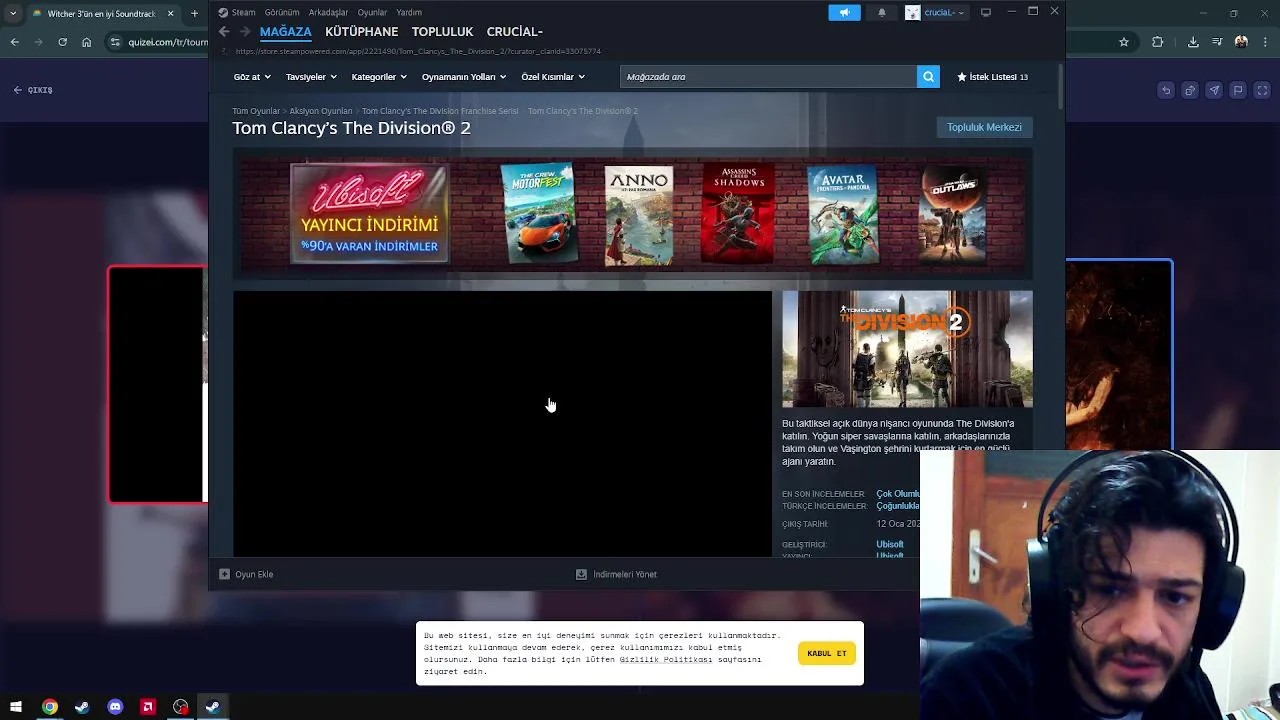
Task: Click the send icon in the quiz toolbar
Action: pos(1214,90)
